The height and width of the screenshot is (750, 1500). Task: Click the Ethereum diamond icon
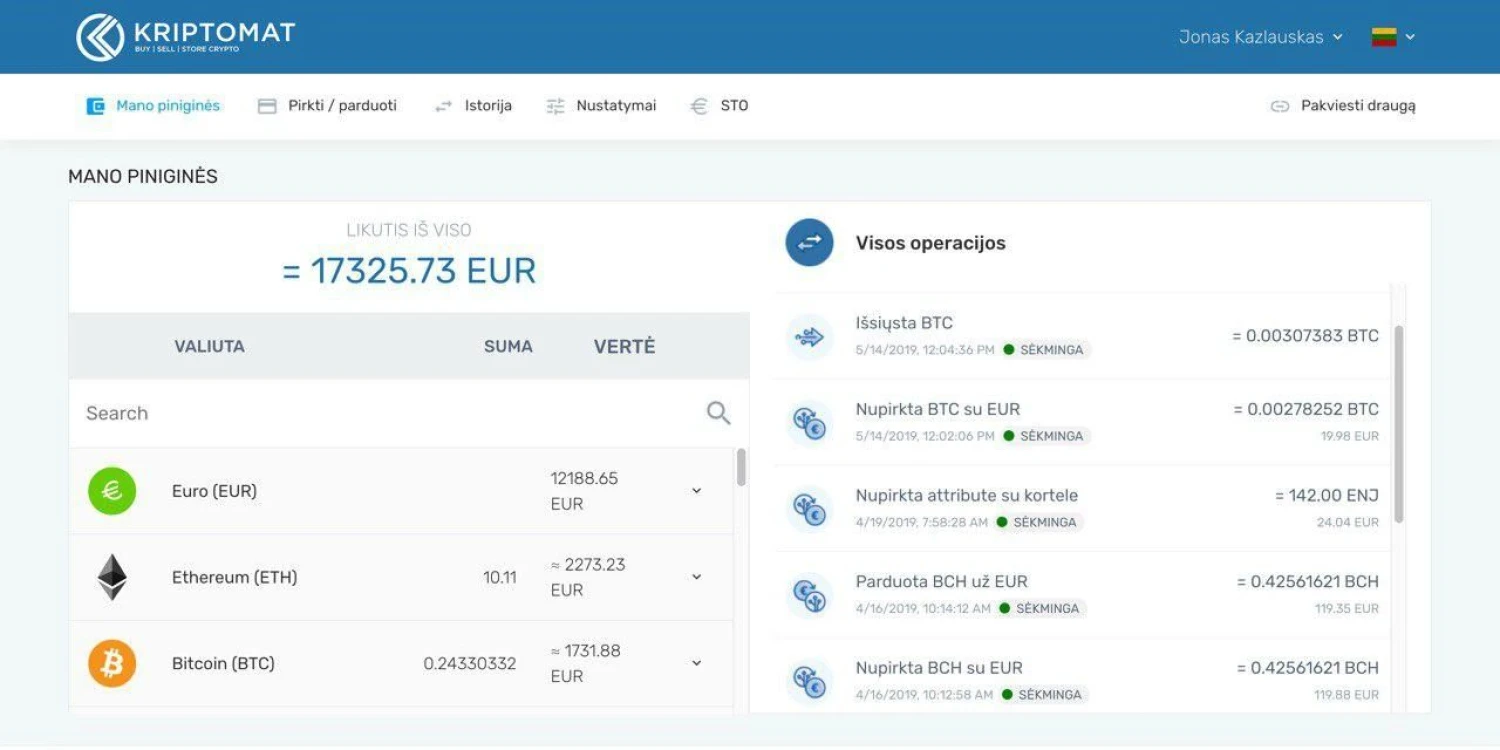[112, 577]
